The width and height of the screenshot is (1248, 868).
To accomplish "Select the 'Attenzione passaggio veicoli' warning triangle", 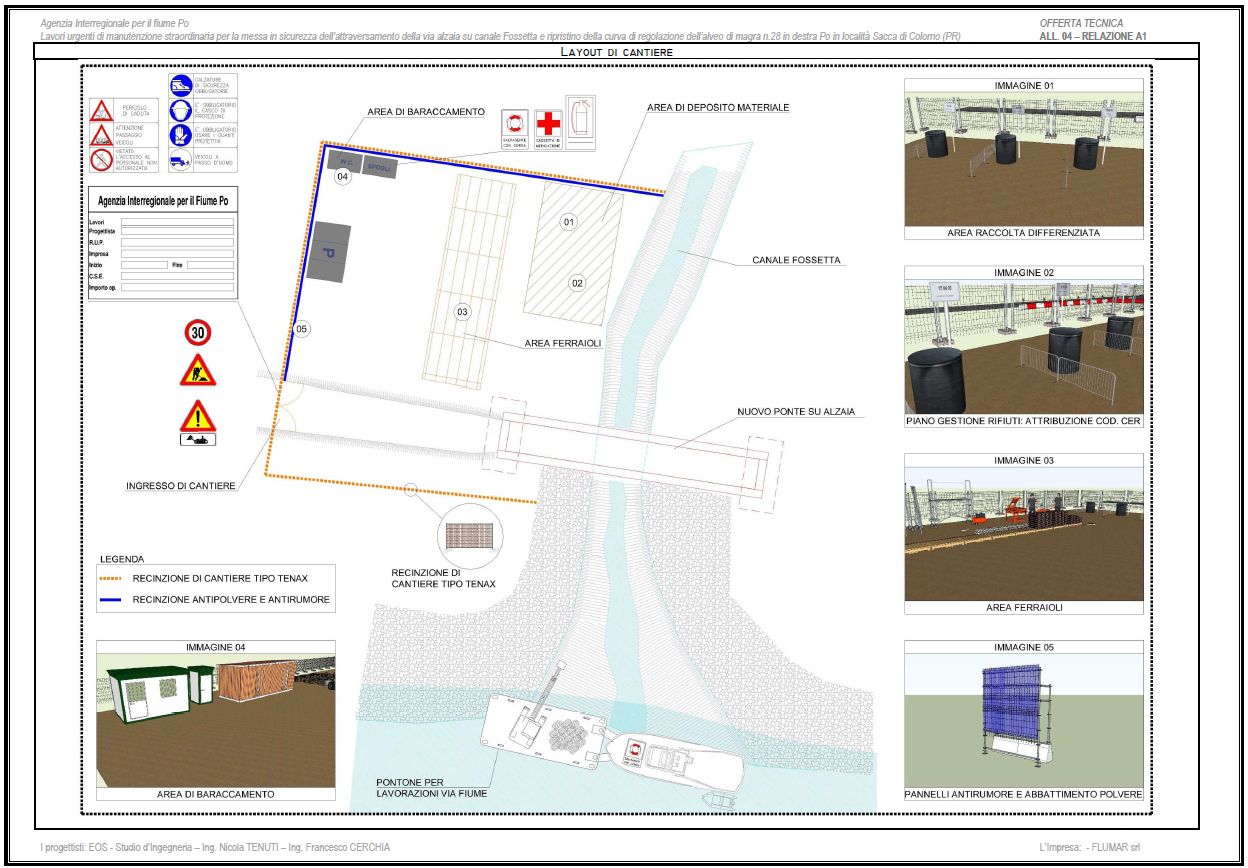I will (101, 135).
